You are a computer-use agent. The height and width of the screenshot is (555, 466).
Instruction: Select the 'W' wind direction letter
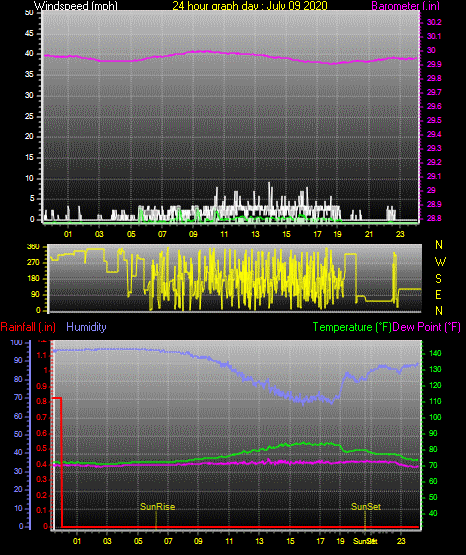point(440,262)
